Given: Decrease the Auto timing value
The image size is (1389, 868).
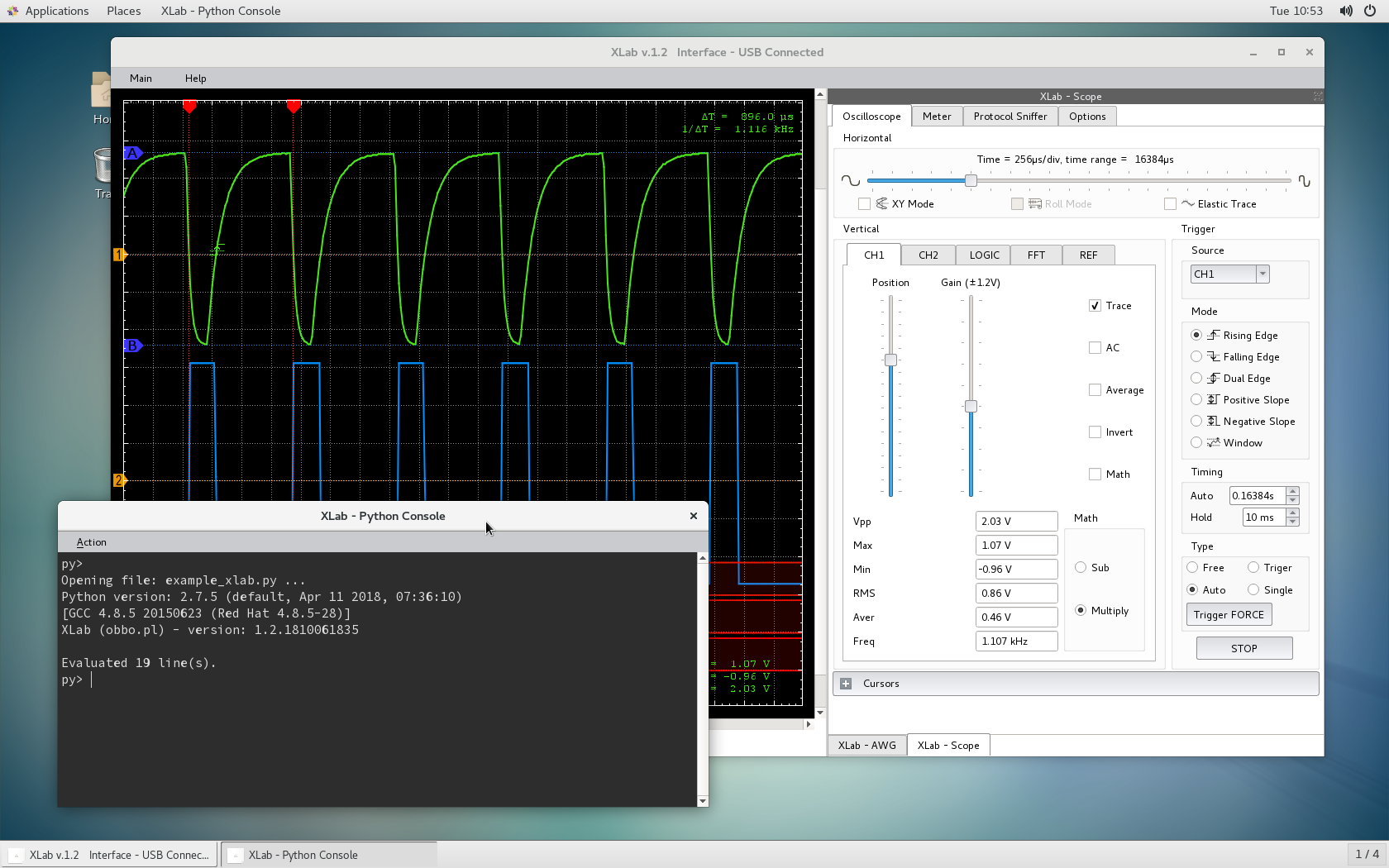Looking at the screenshot, I should (x=1293, y=500).
